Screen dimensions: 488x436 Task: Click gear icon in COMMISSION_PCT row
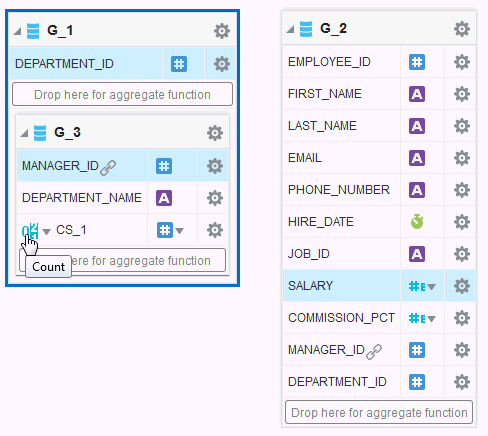(x=462, y=318)
